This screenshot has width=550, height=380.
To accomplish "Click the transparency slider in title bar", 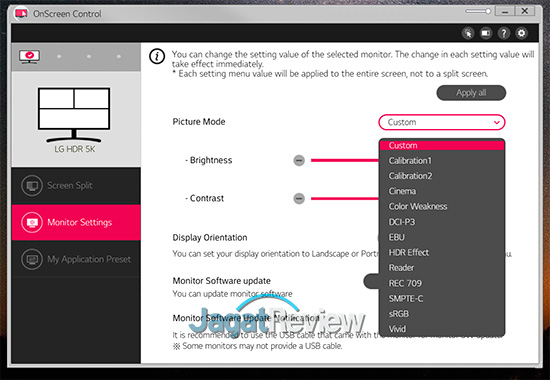I will [x=478, y=12].
